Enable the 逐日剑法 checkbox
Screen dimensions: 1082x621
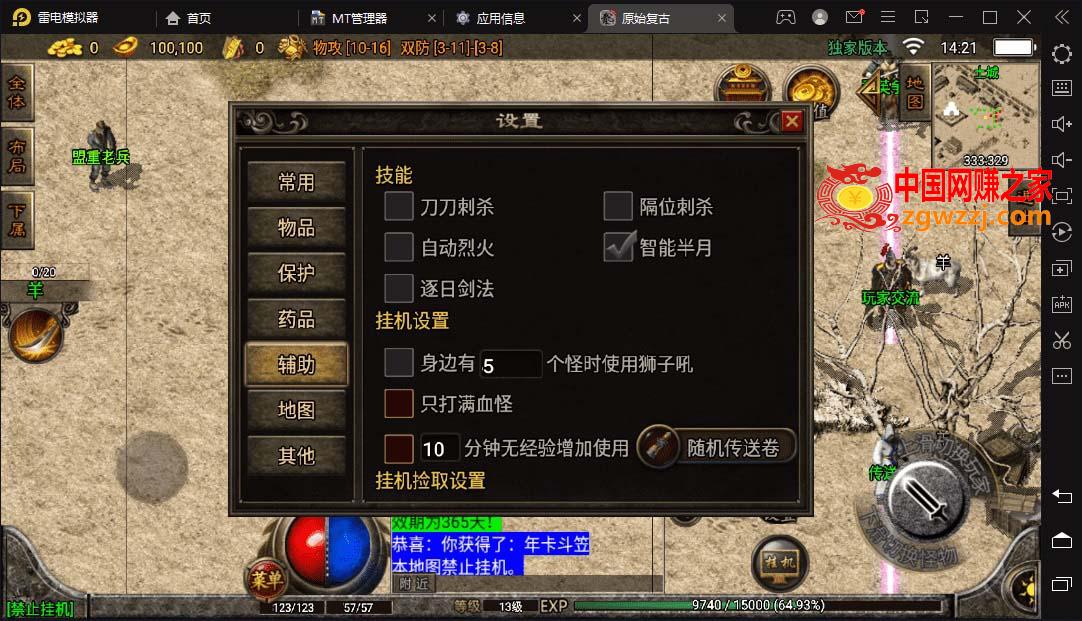point(399,288)
